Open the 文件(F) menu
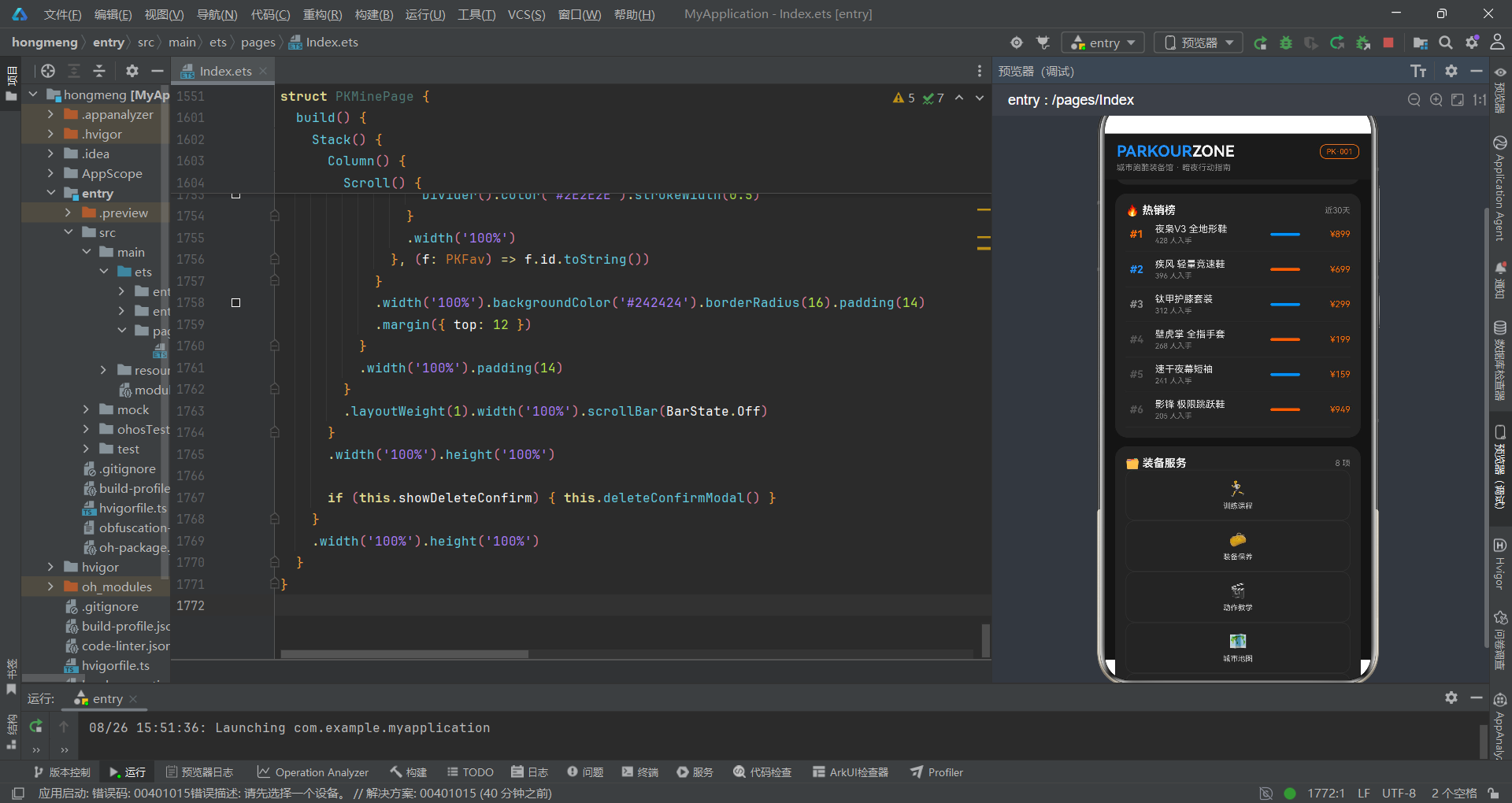This screenshot has width=1512, height=803. (x=62, y=14)
